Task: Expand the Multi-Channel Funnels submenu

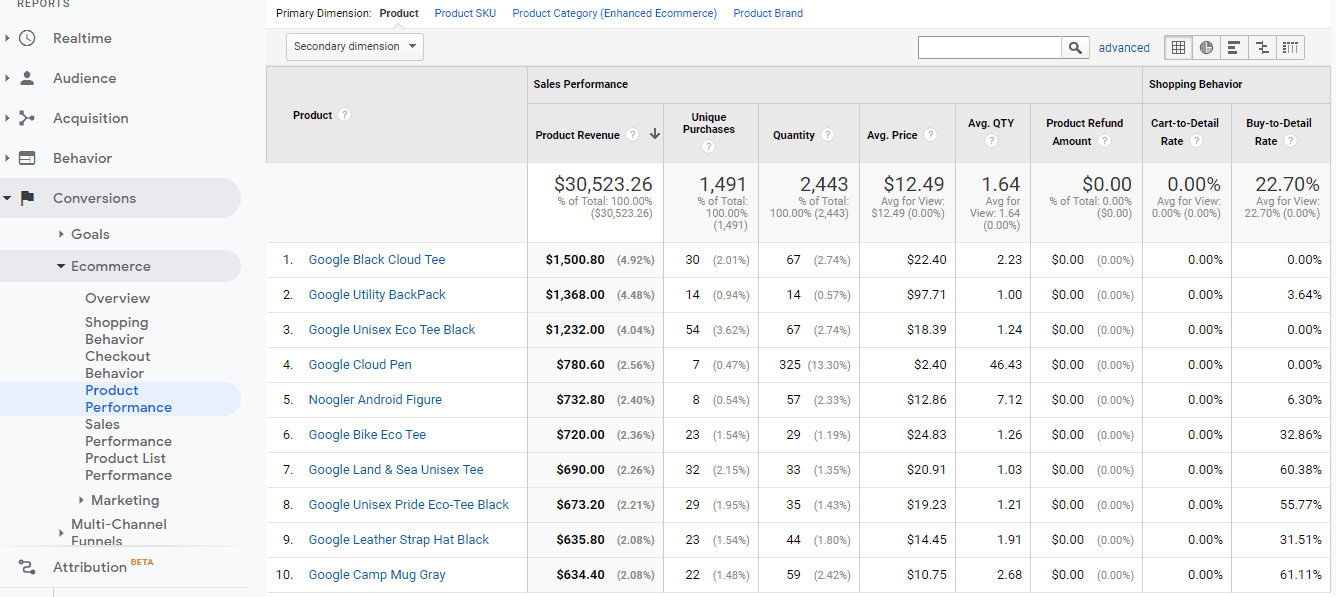Action: click(61, 533)
